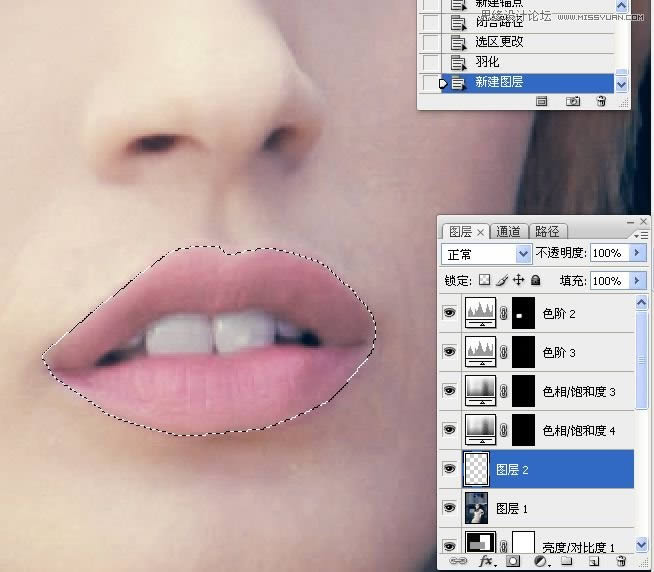
Task: Switch to the 路径 tab
Action: click(x=546, y=231)
